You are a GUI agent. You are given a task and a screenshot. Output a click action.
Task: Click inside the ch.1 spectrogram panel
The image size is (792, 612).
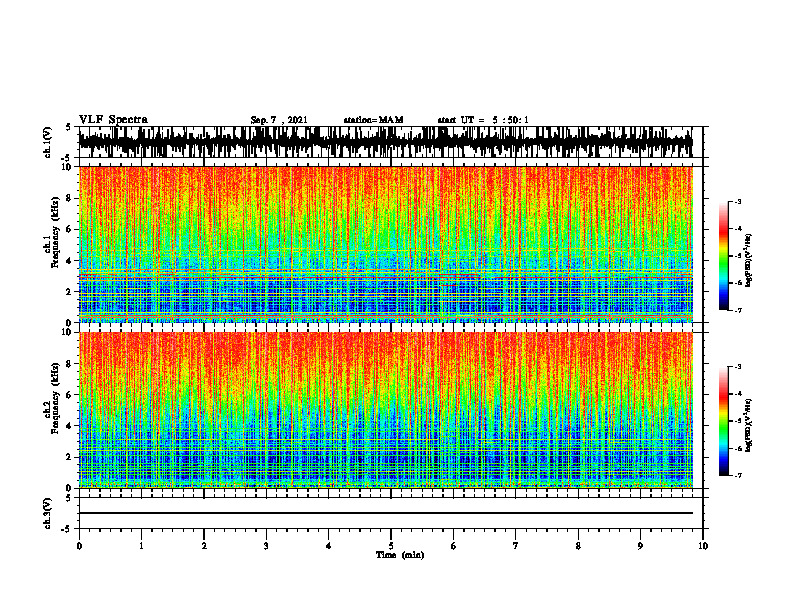click(385, 244)
